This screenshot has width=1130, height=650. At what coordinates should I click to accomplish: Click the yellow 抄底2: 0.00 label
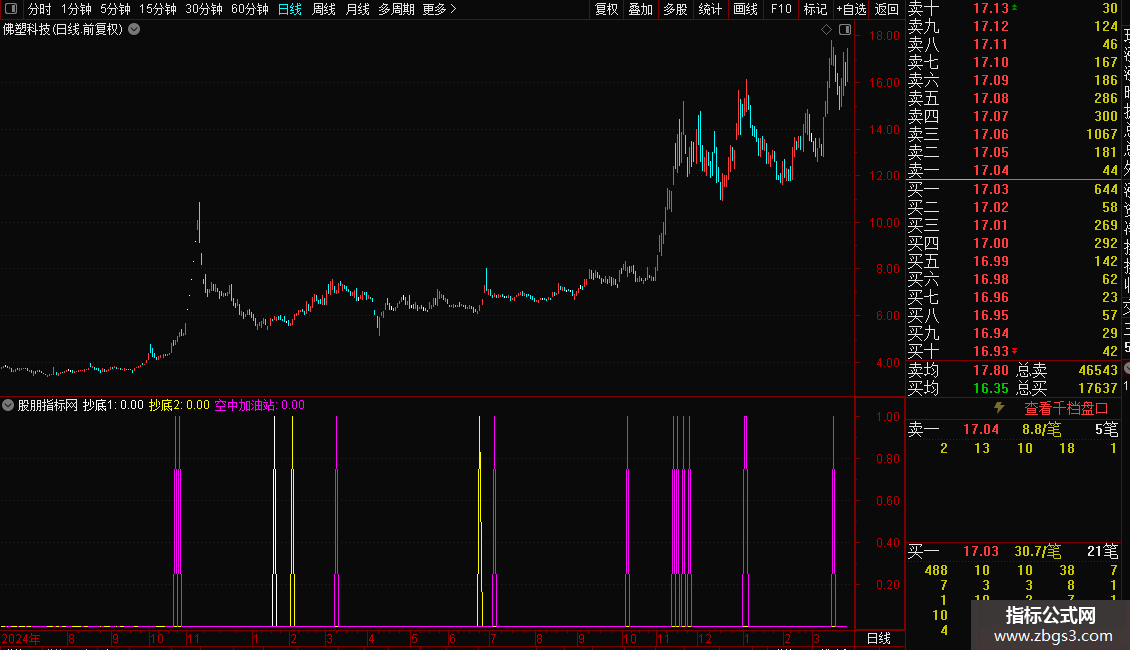click(x=179, y=405)
